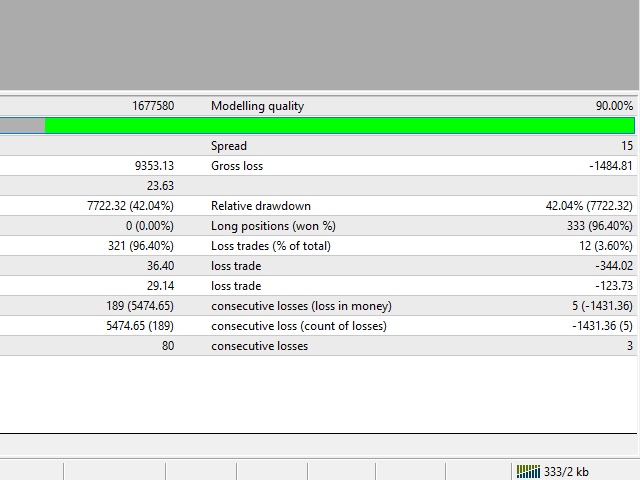Select the Modelling quality label
The image size is (640, 480).
257,106
